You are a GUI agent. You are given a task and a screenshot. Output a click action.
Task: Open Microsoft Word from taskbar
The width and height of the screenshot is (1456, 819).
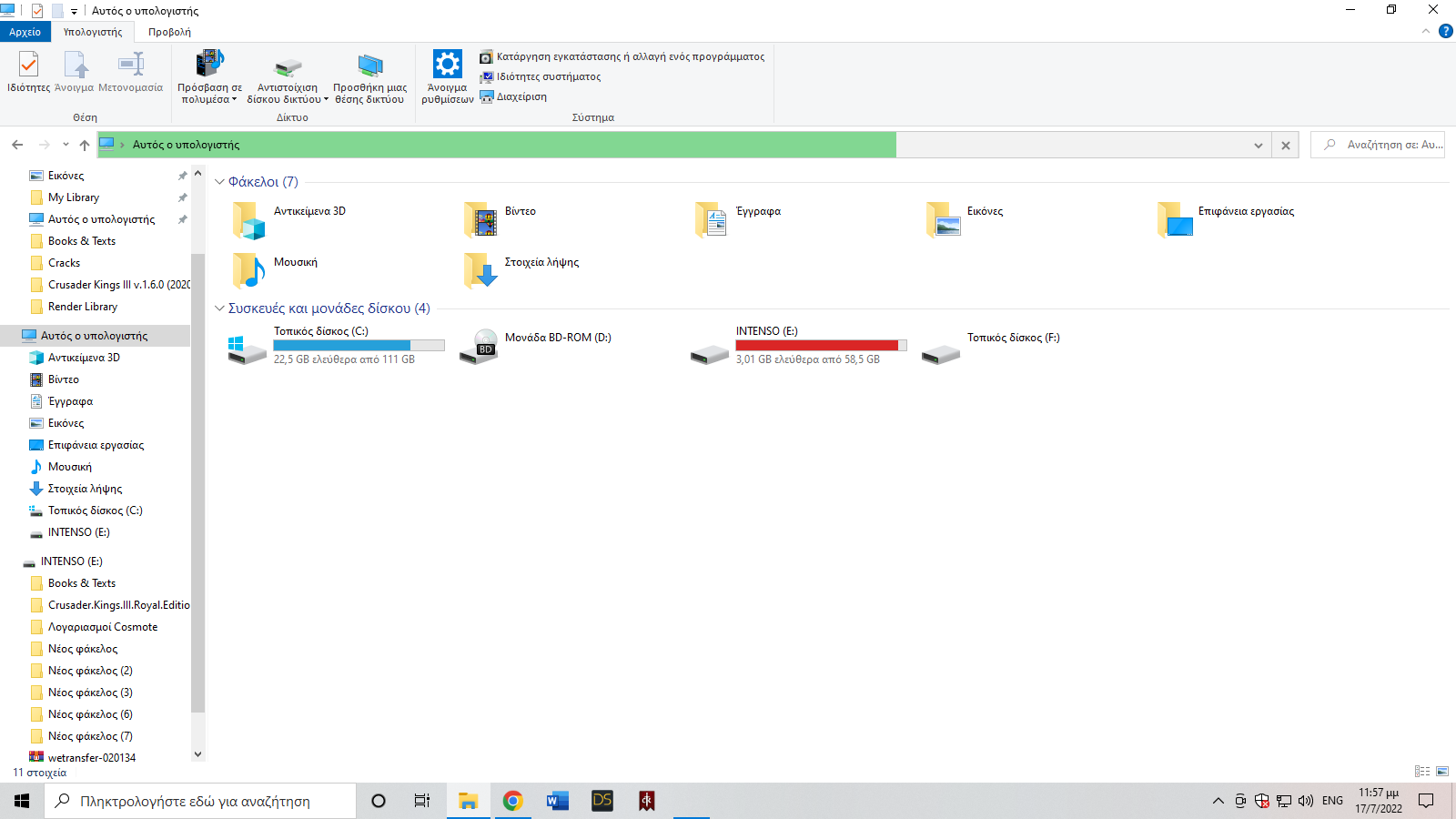click(557, 801)
